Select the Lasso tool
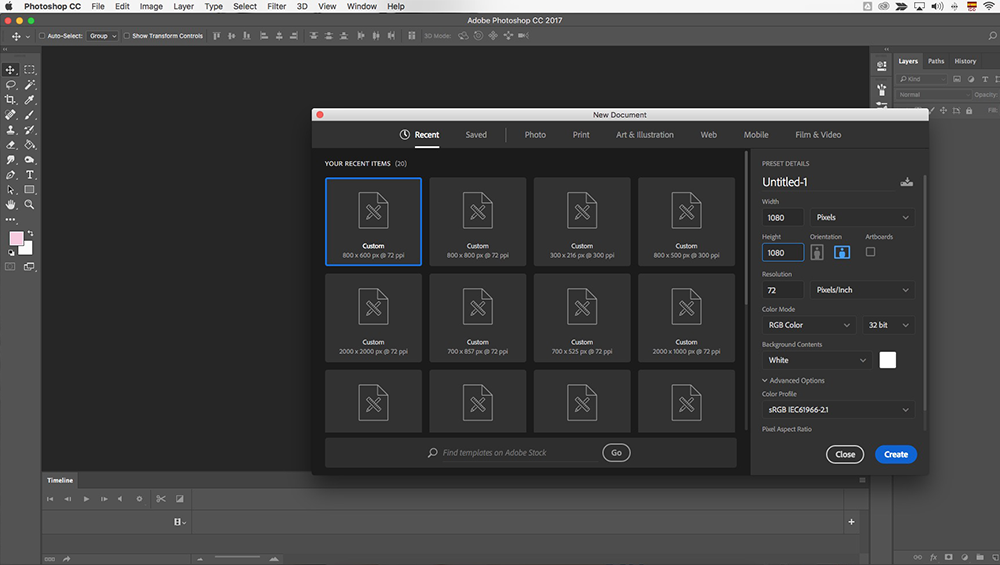Screen dimensions: 1000x565 tap(11, 85)
